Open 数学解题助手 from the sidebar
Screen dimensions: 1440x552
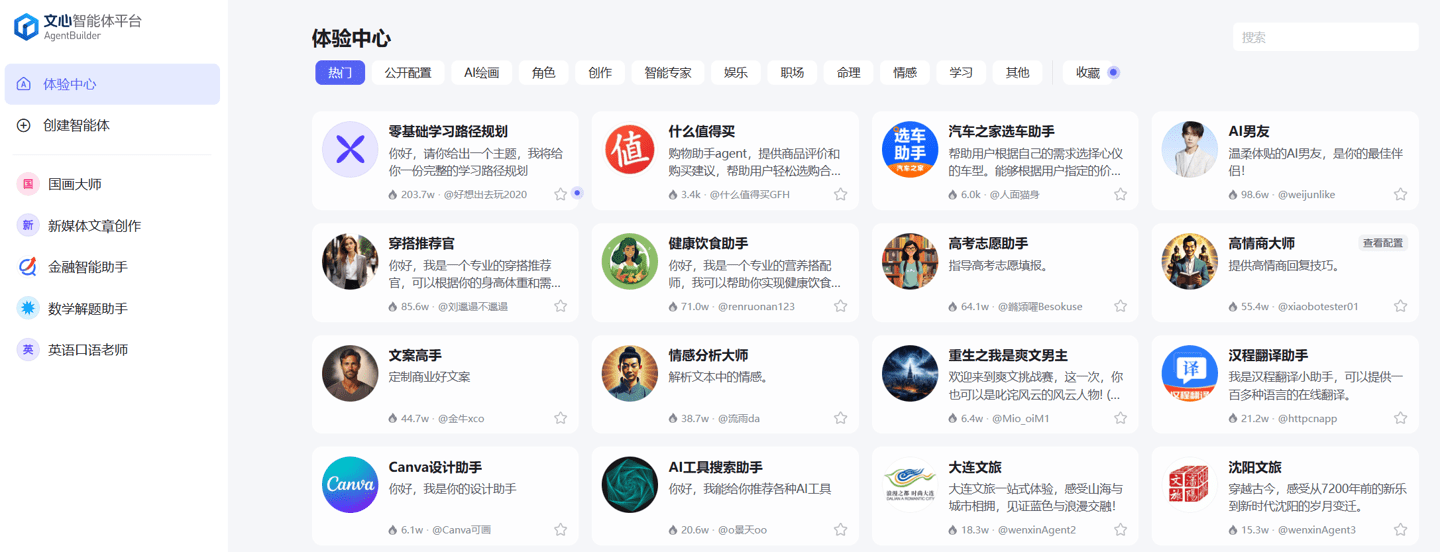click(x=87, y=309)
